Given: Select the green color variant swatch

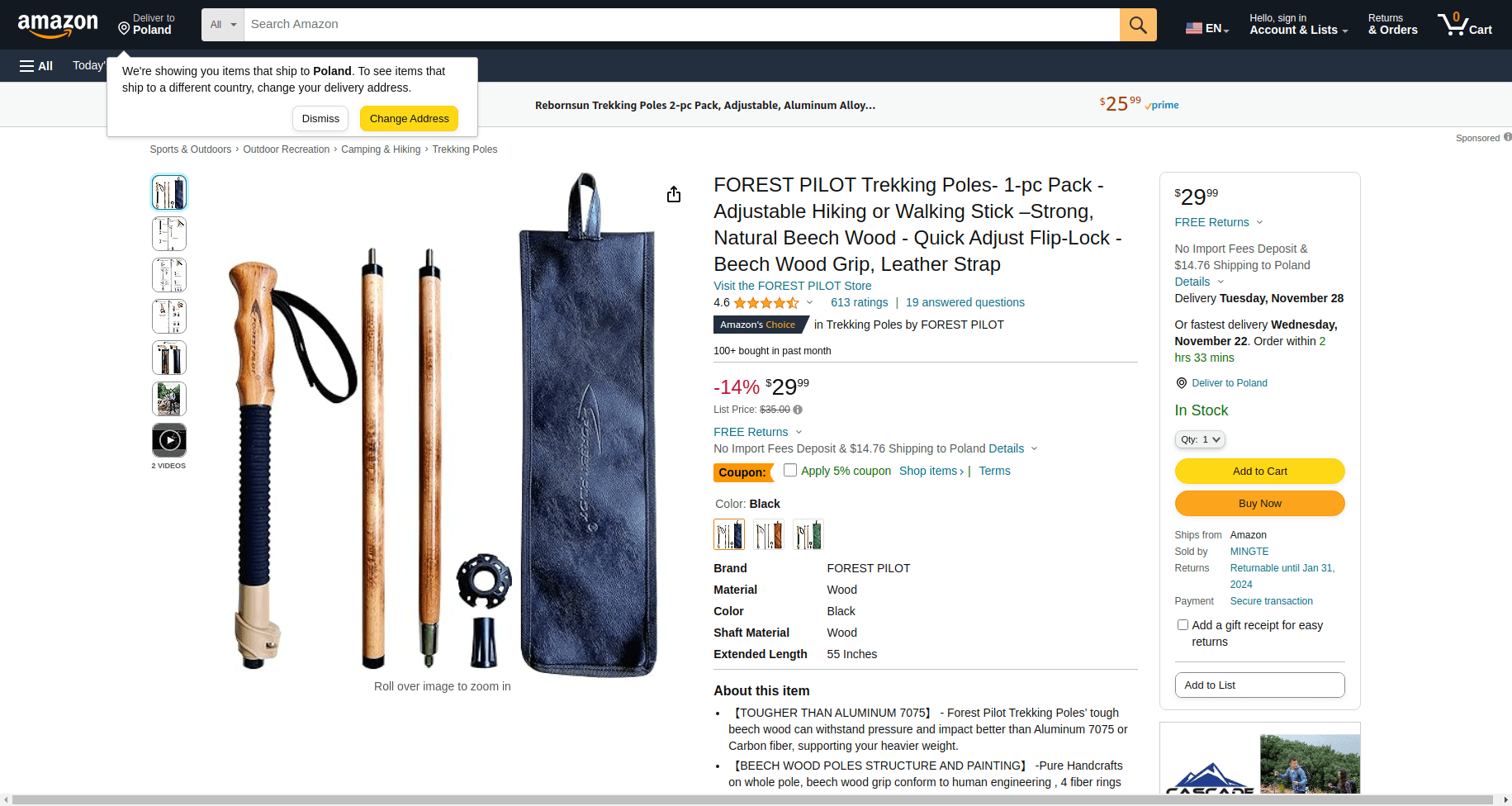Looking at the screenshot, I should (x=808, y=534).
